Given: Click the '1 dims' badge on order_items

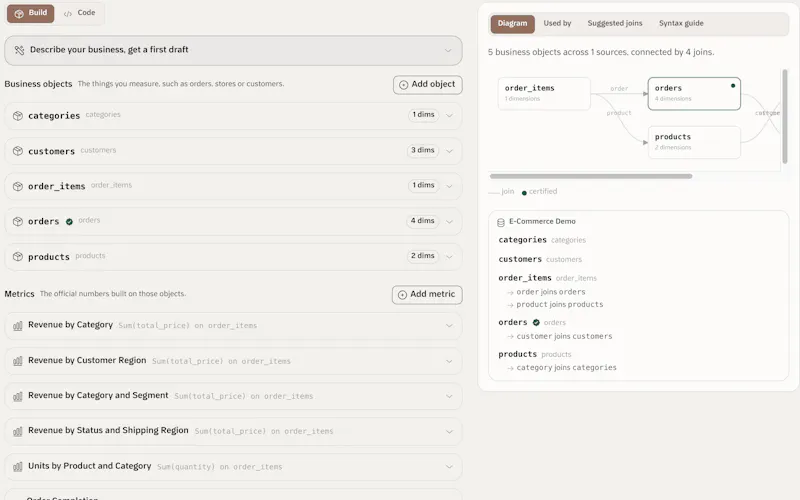Looking at the screenshot, I should [423, 185].
